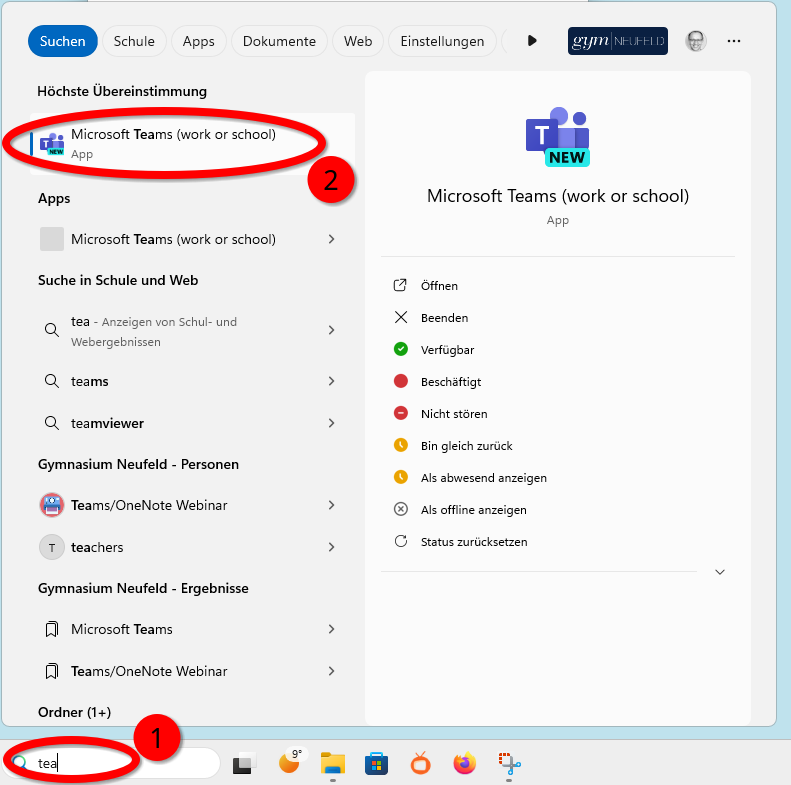Expand the 'tea' web results chevron
Image resolution: width=791 pixels, height=785 pixels.
[x=331, y=330]
